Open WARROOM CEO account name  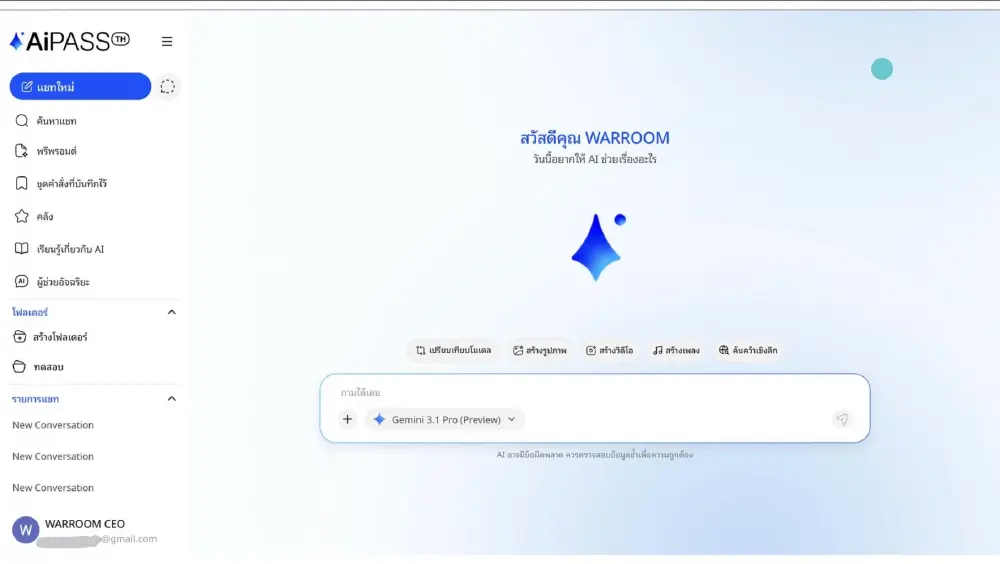click(85, 524)
